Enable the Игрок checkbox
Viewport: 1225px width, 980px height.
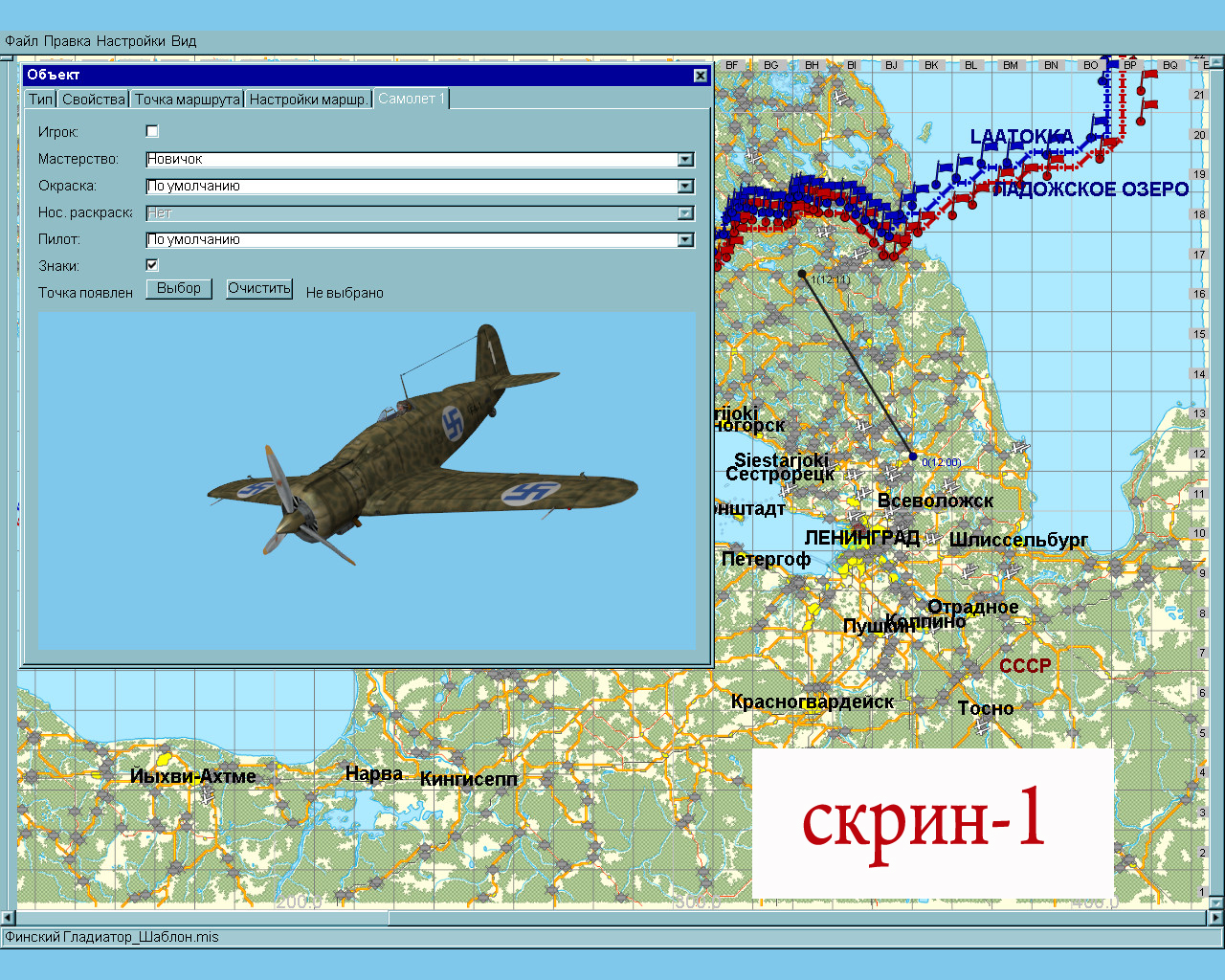(x=152, y=131)
